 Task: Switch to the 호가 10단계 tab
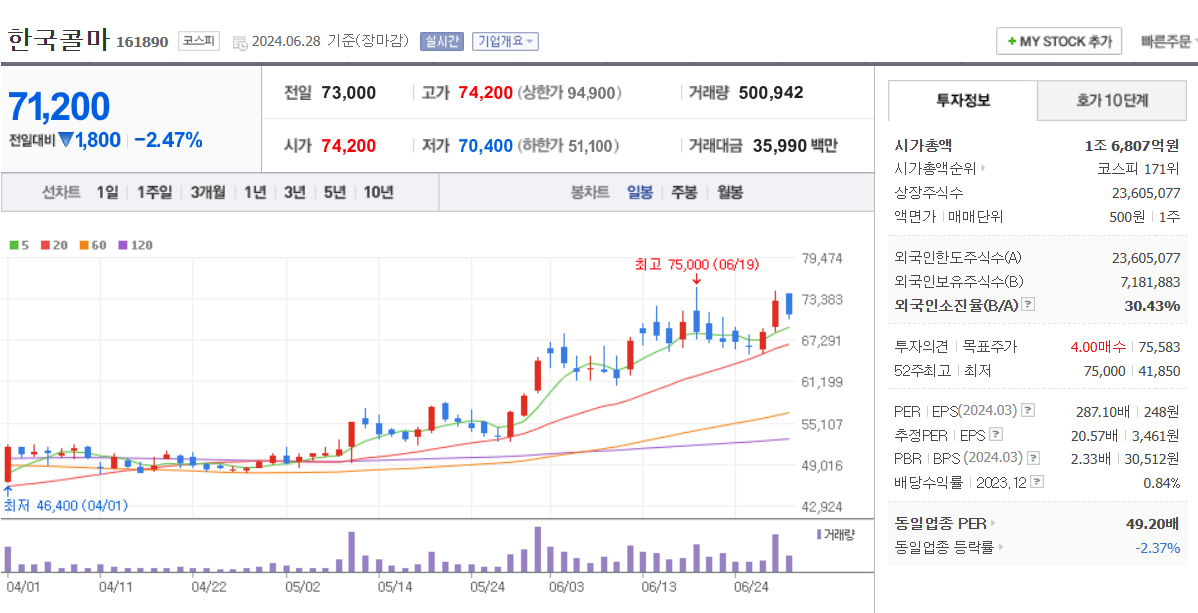1112,100
